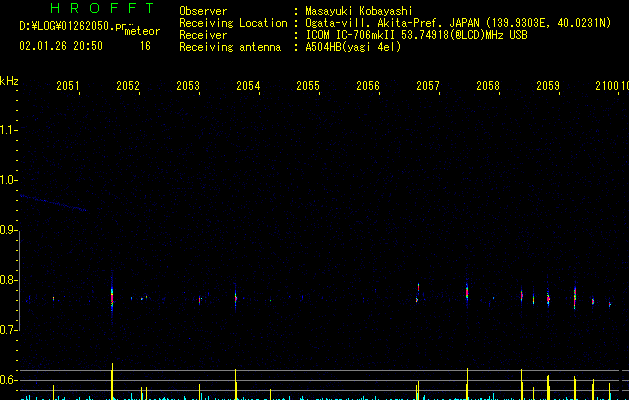The image size is (629, 400).
Task: Click the 0.8 kHz frequency tick label
Action: tap(7, 280)
